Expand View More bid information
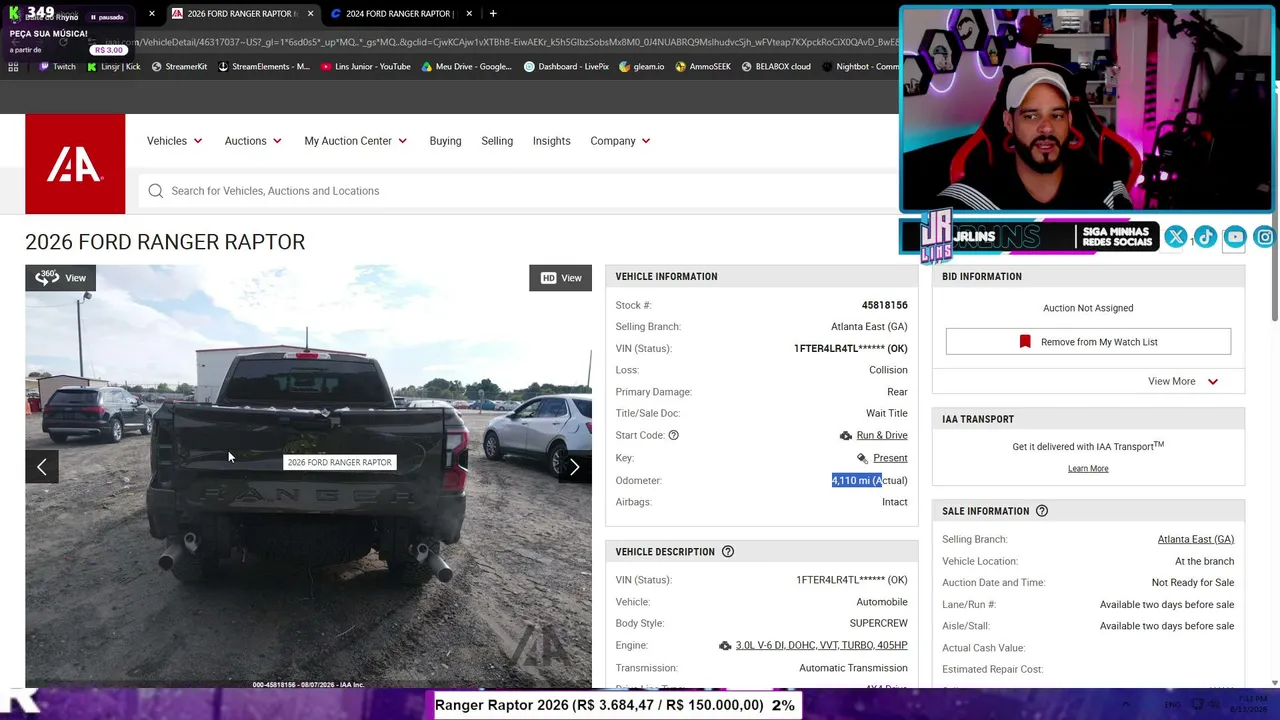The image size is (1280, 720). pos(1183,381)
